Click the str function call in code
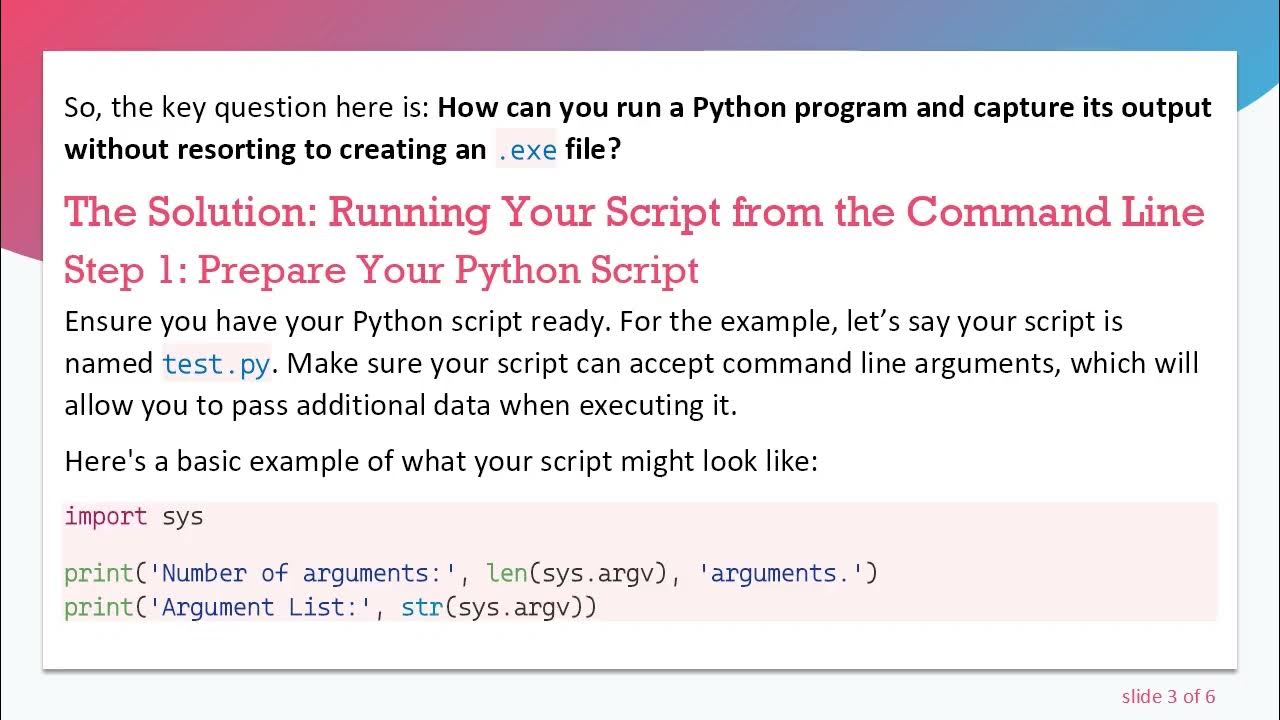Screen dimensions: 1280x720 click(x=421, y=607)
